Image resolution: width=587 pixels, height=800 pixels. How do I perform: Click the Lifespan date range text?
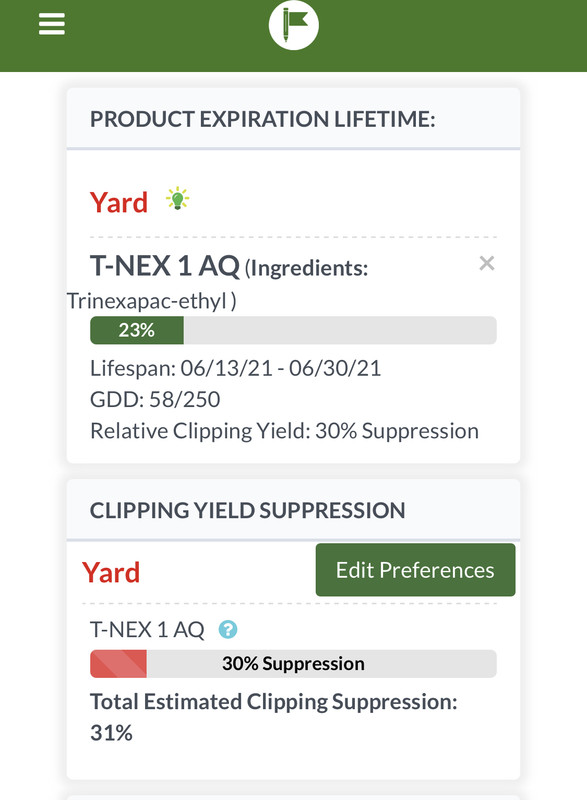pos(236,368)
